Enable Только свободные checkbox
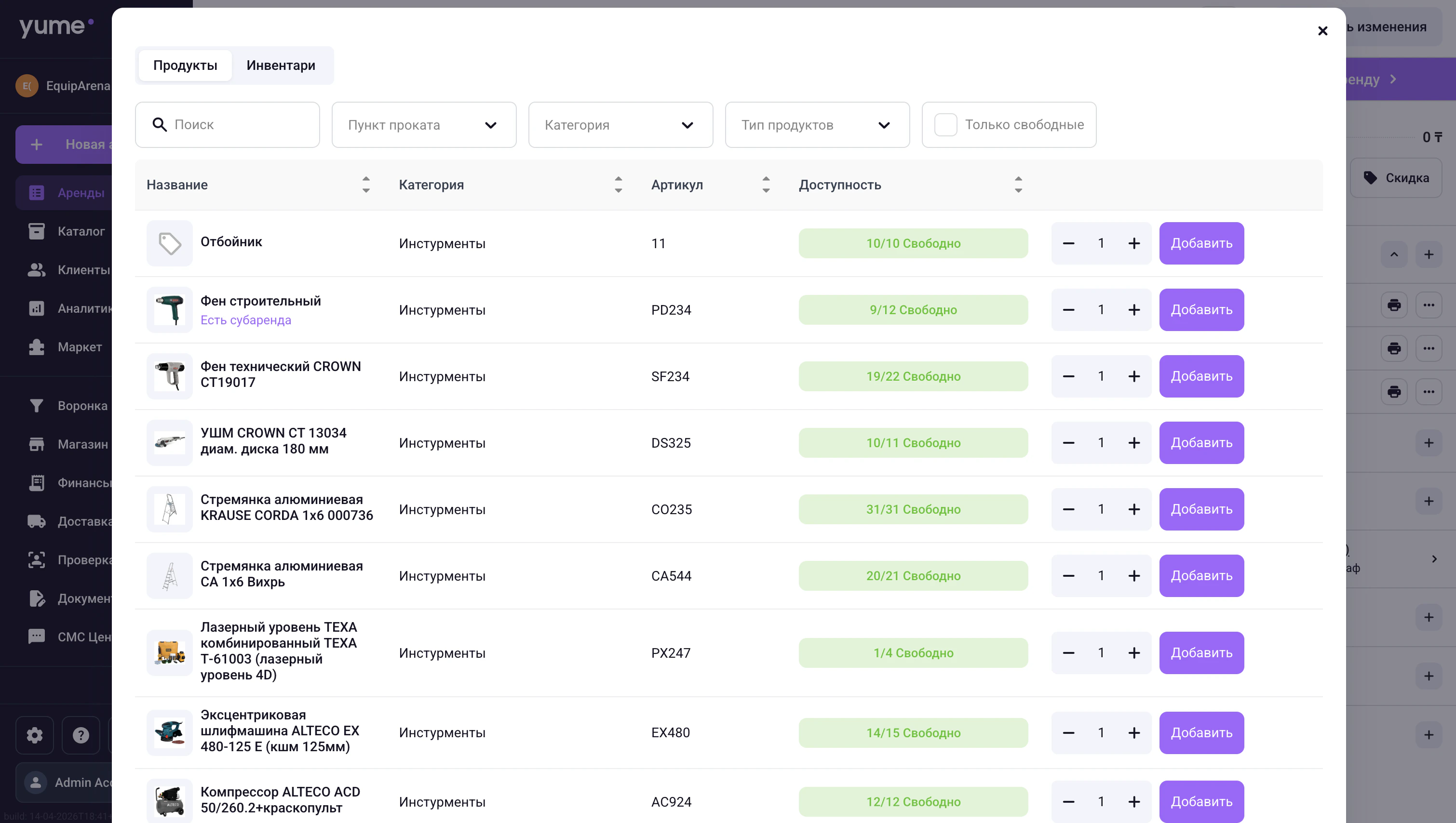This screenshot has height=823, width=1456. tap(945, 124)
